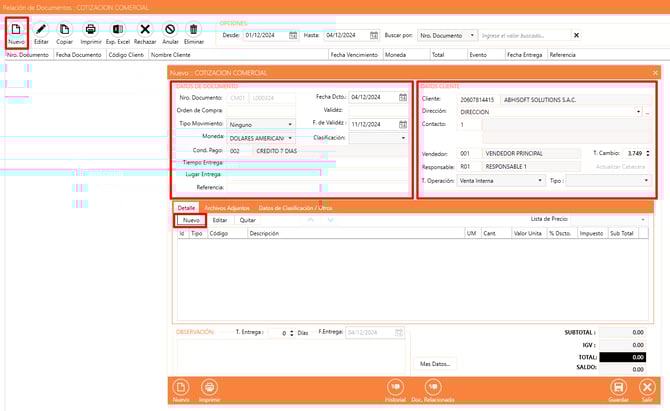
Task: Click Sub Total column header in detail grid
Action: [623, 233]
